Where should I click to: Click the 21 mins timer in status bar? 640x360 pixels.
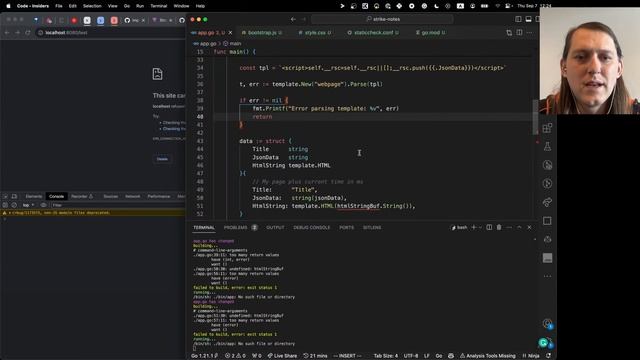pyautogui.click(x=315, y=356)
